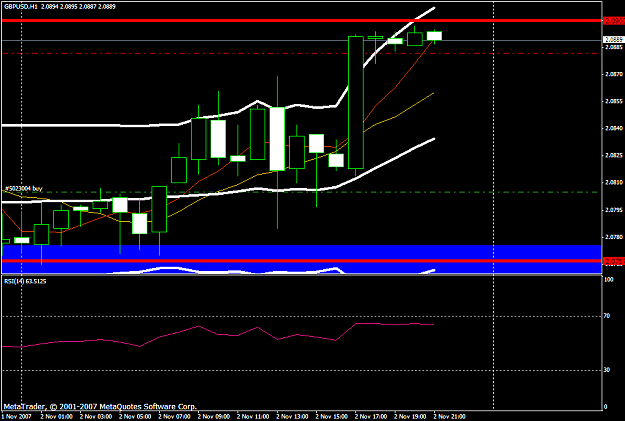The image size is (625, 421).
Task: Click the 2 Nov 07:00 time label
Action: click(175, 417)
